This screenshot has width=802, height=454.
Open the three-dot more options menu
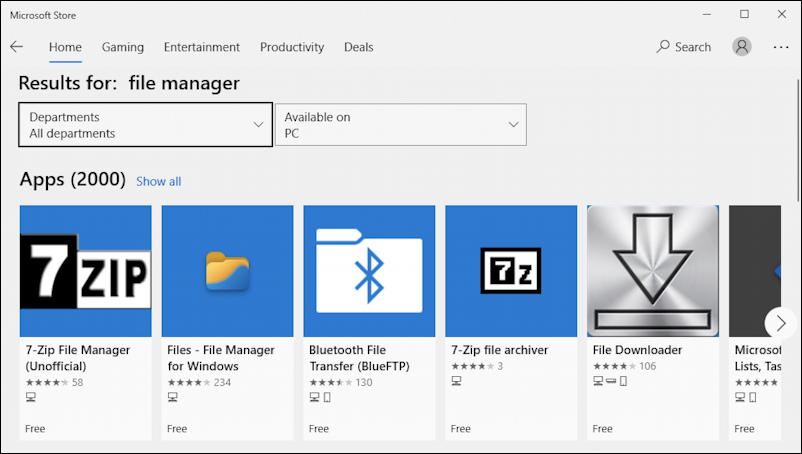[x=781, y=47]
